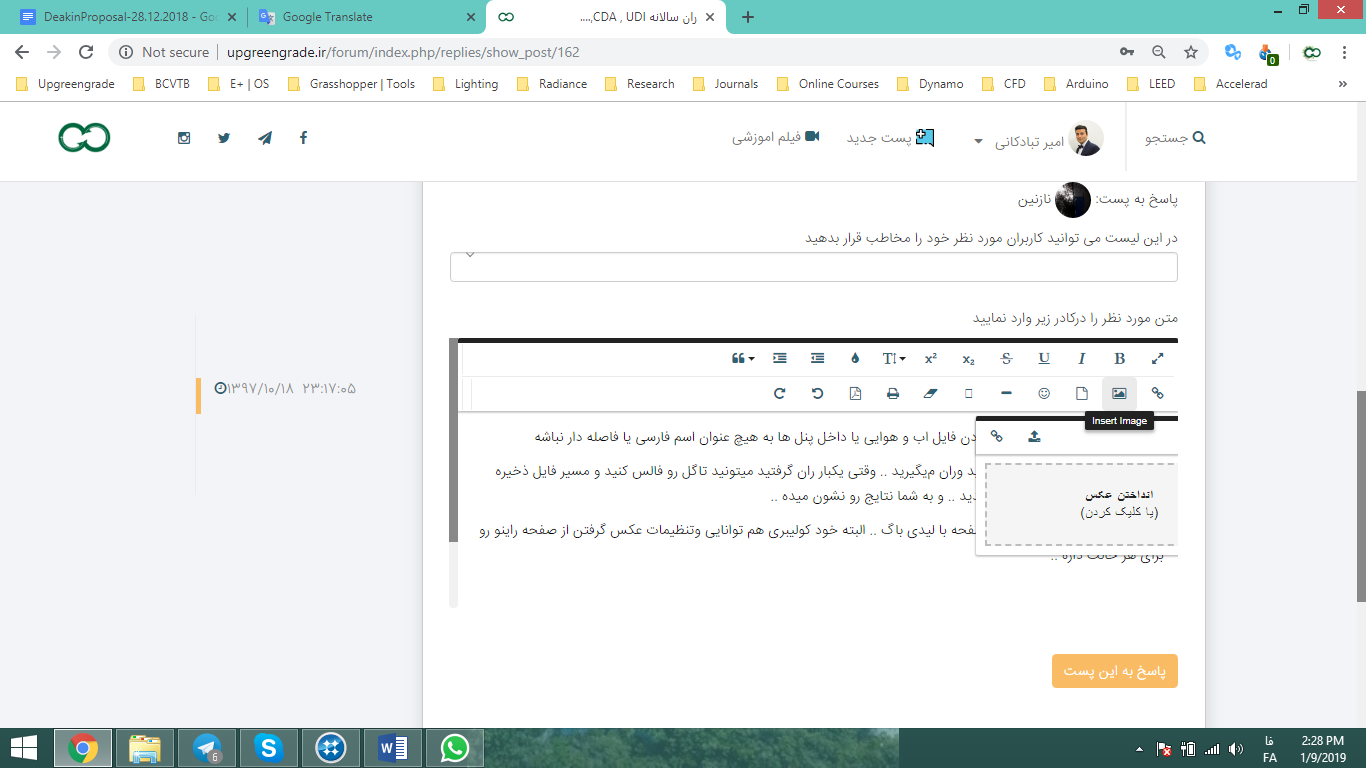Toggle fullscreen mode in the editor toolbar
Viewport: 1366px width, 768px height.
1158,358
